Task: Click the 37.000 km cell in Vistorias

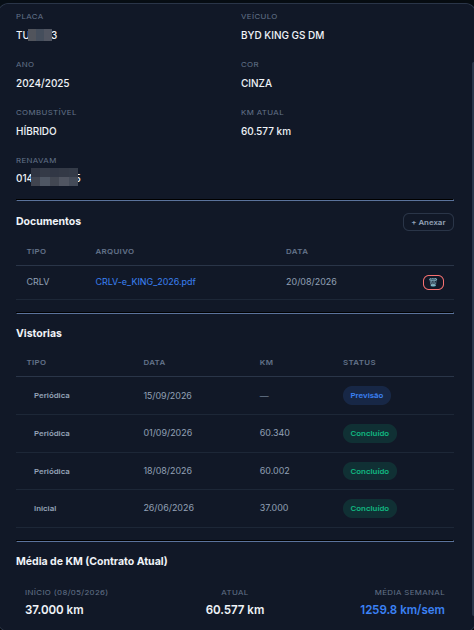Action: (274, 507)
